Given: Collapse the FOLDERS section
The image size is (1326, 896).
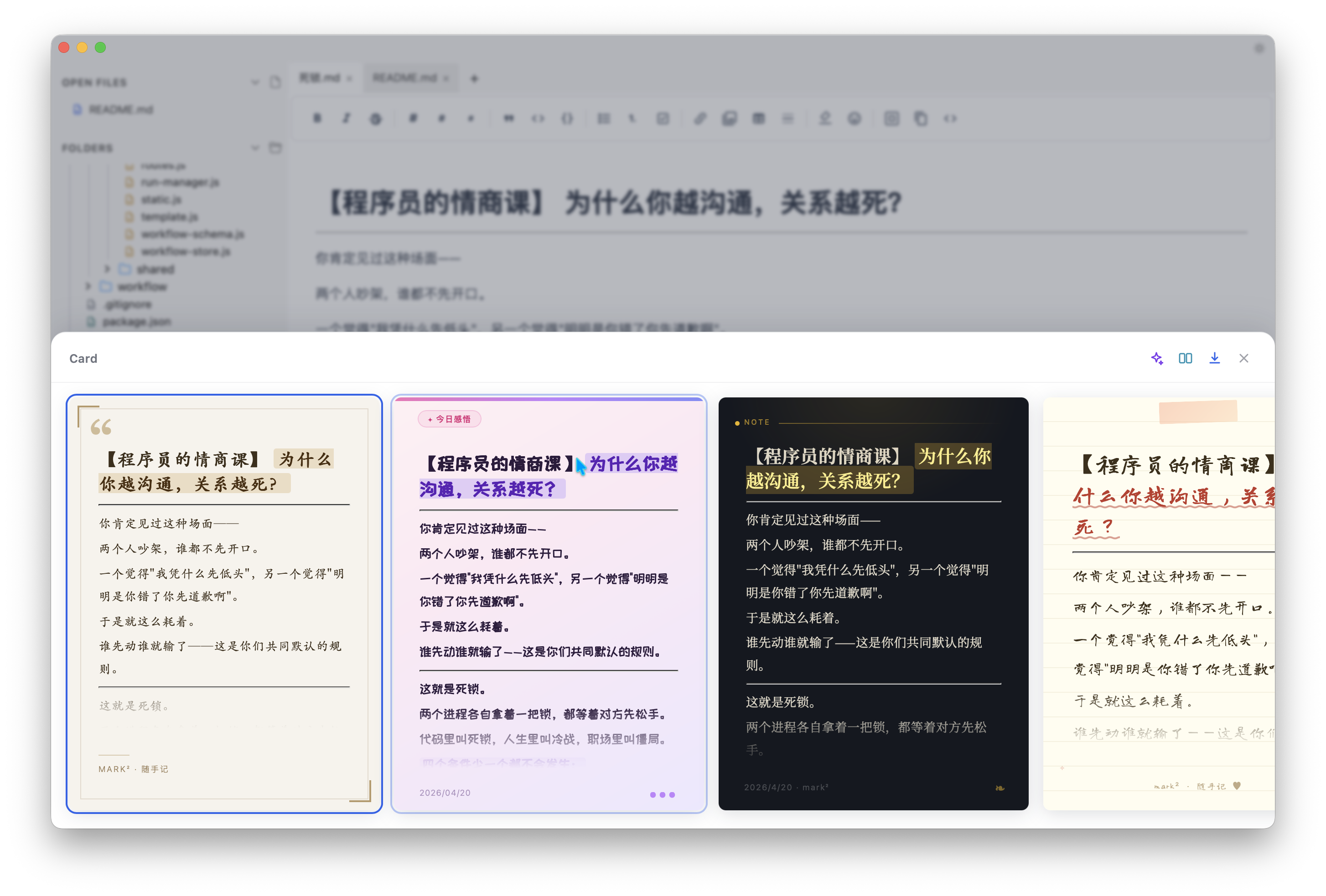Looking at the screenshot, I should click(x=255, y=148).
